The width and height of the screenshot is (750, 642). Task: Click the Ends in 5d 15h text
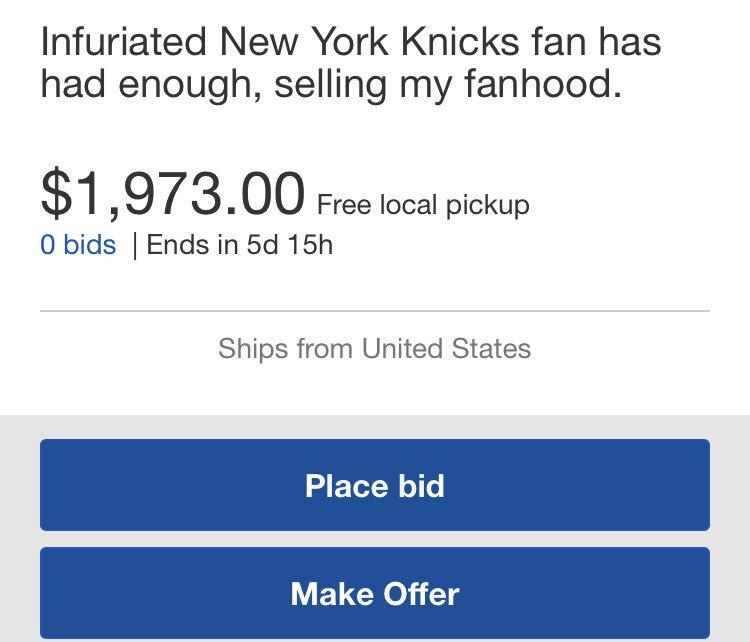pyautogui.click(x=239, y=245)
